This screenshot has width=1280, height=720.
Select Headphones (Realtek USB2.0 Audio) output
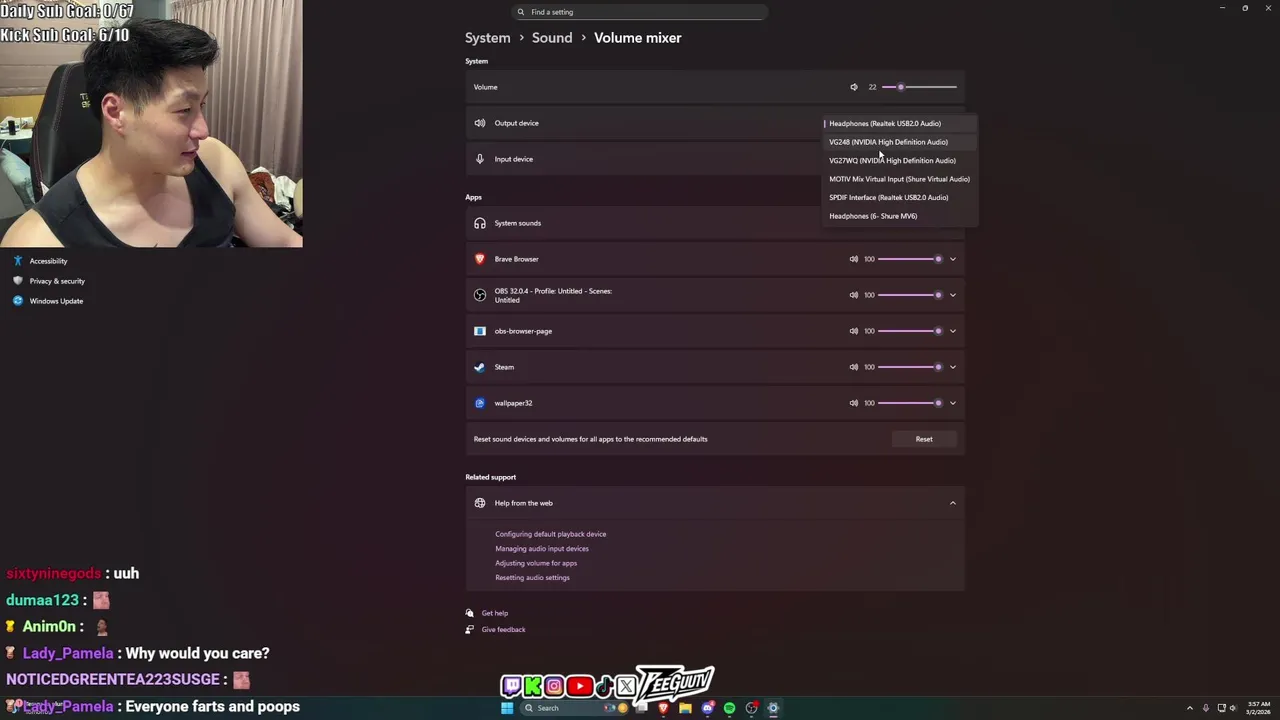click(x=899, y=124)
